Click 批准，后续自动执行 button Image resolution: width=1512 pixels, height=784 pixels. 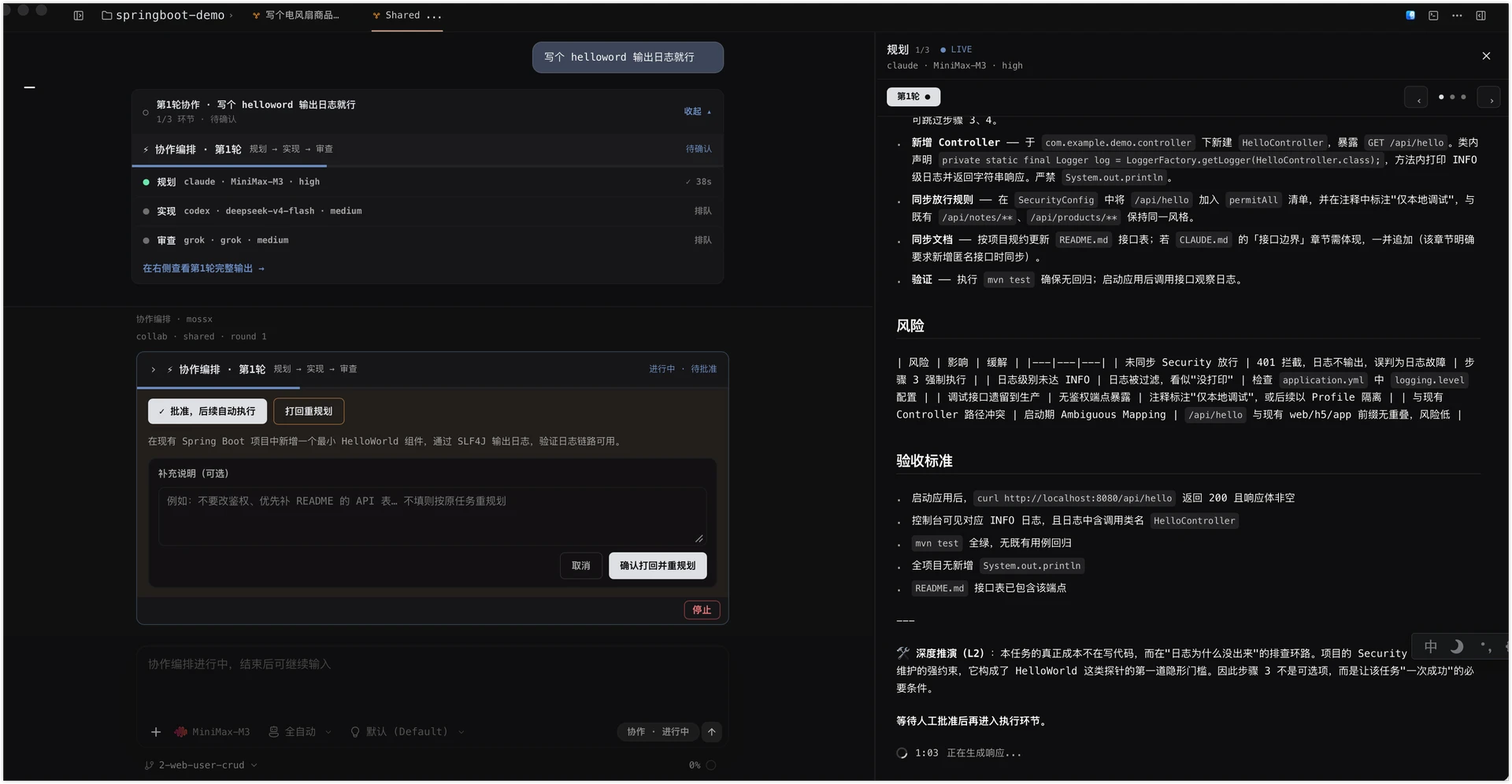(x=207, y=412)
